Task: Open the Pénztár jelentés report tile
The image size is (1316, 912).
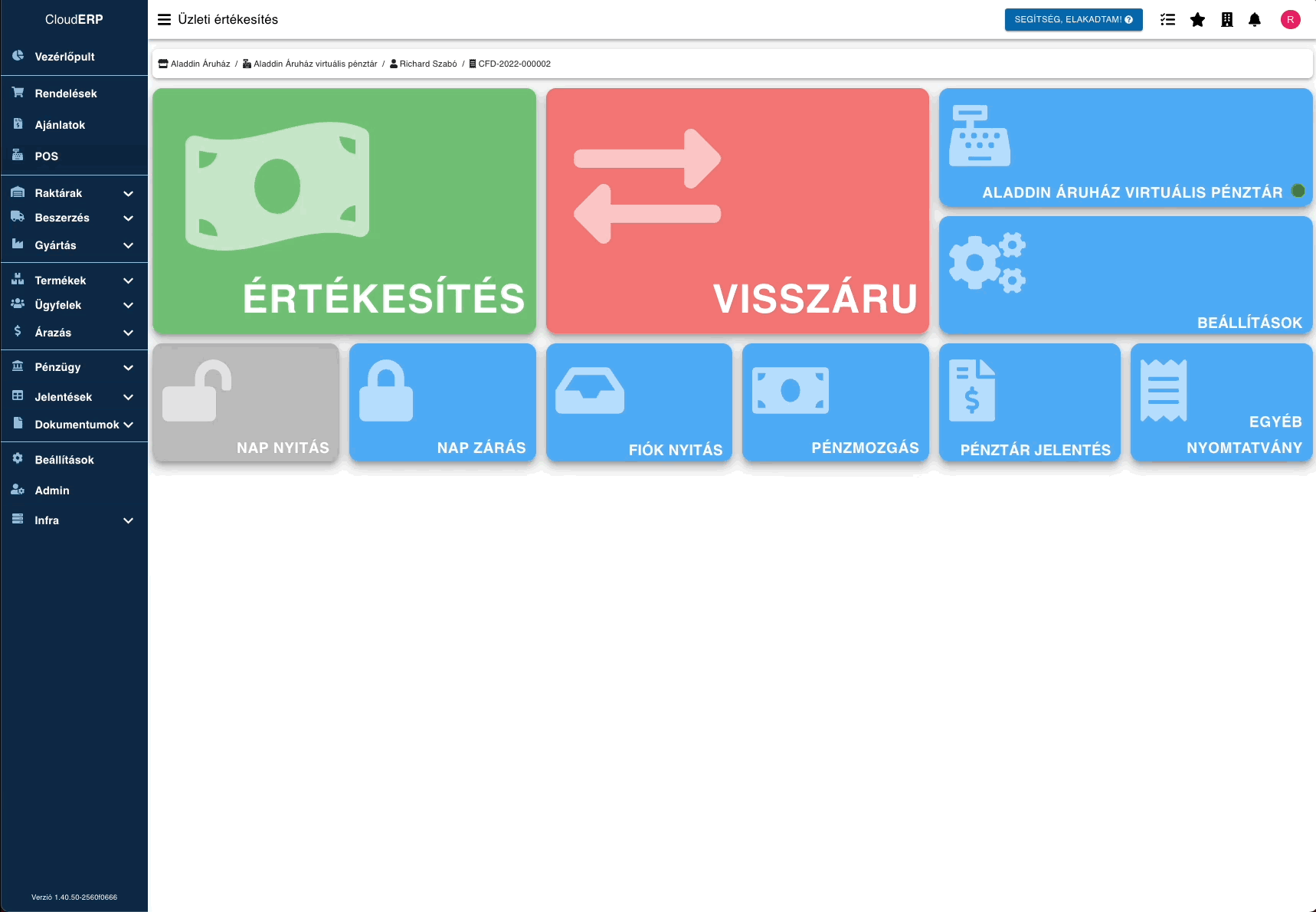Action: coord(1029,402)
